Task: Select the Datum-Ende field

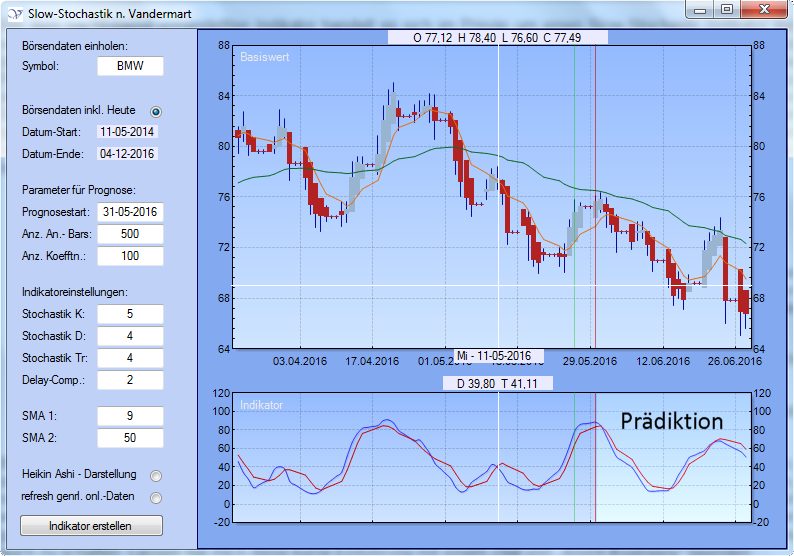Action: point(127,154)
